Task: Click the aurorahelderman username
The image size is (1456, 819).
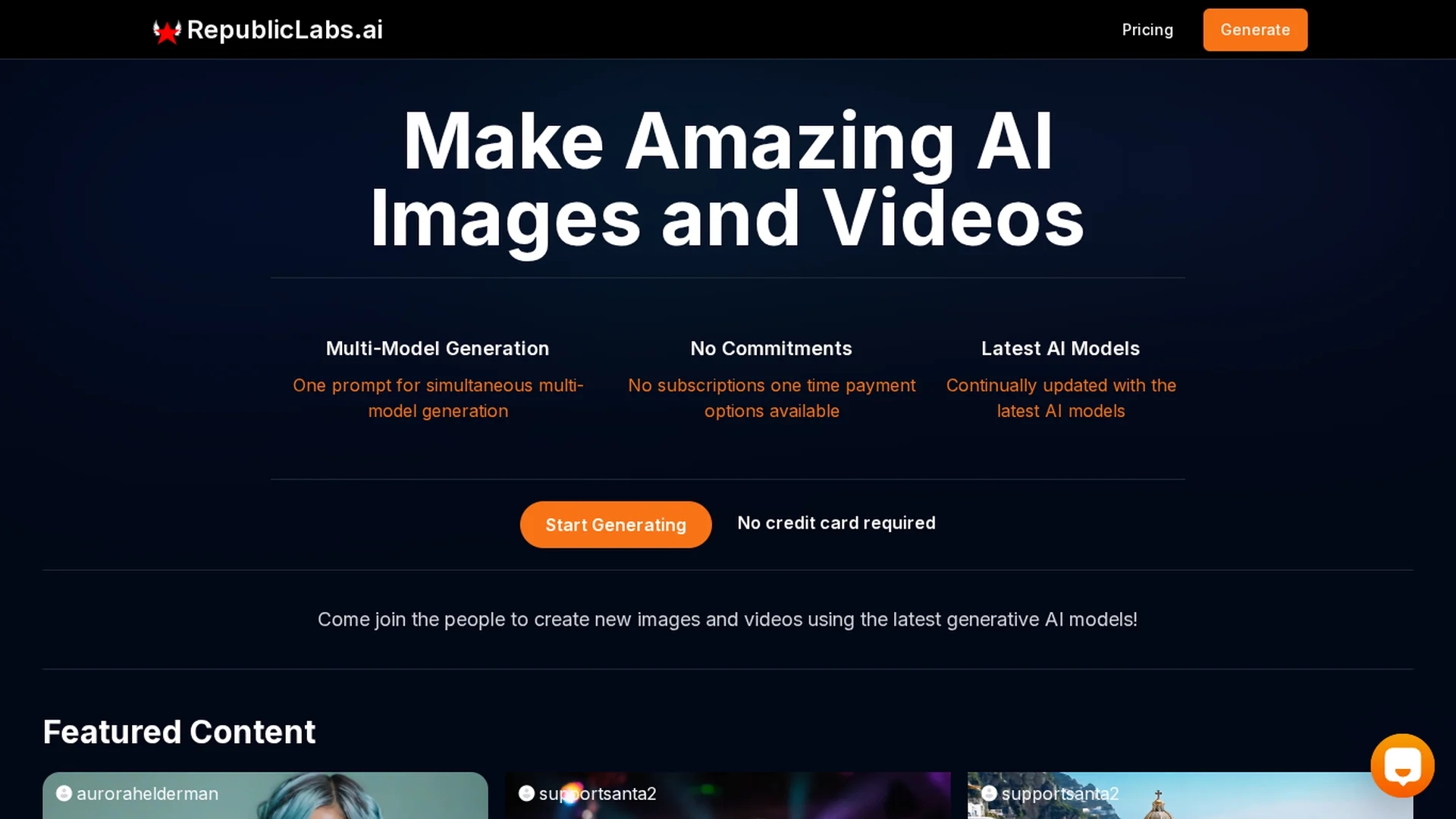Action: [147, 794]
